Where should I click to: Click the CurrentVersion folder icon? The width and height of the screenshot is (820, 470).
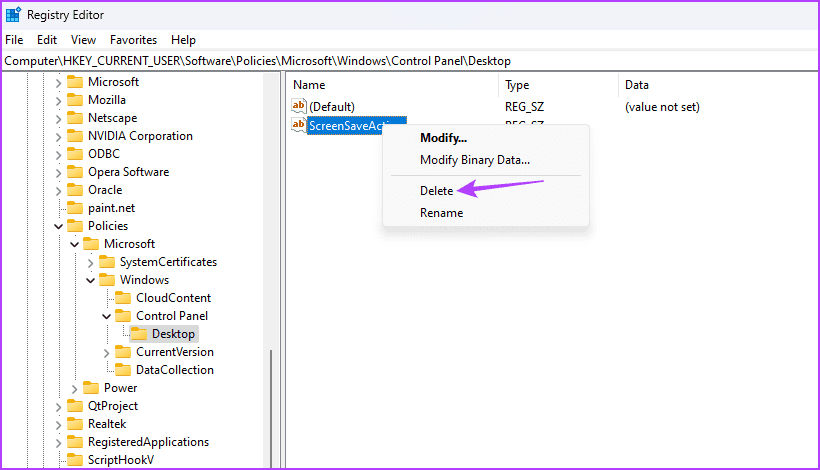[123, 352]
